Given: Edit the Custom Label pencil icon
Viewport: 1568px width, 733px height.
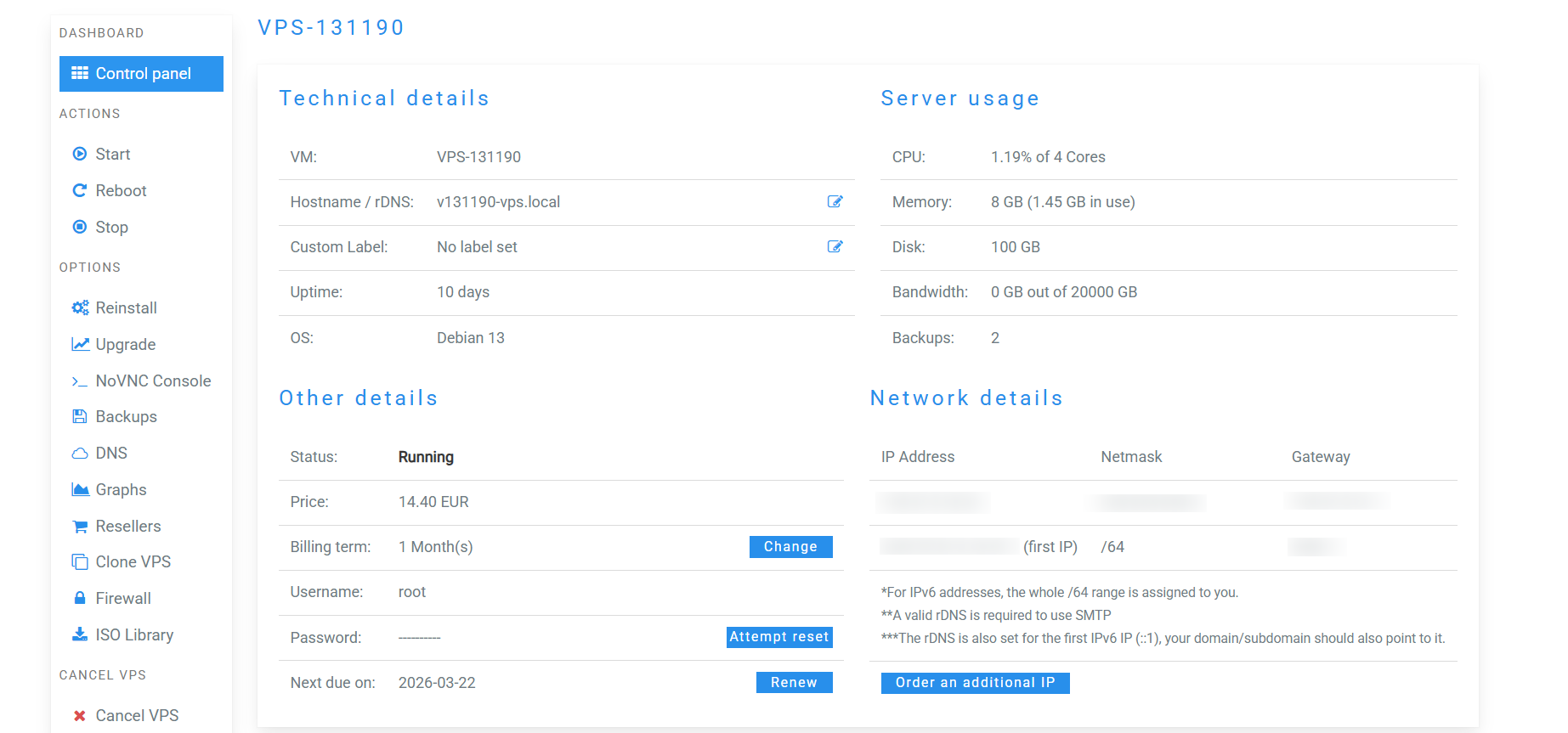Looking at the screenshot, I should 835,246.
